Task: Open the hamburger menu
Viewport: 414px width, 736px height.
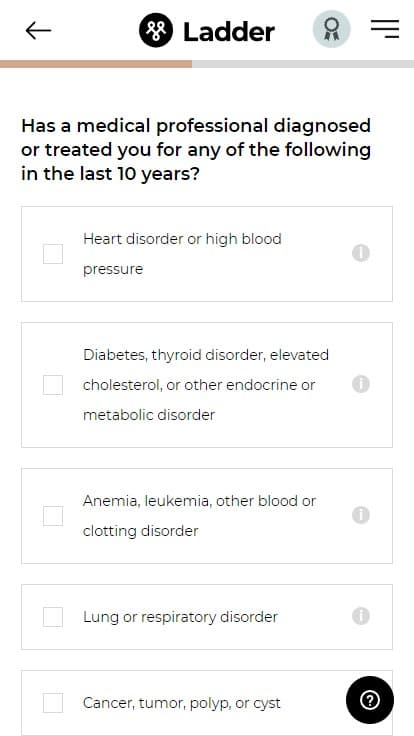Action: [x=385, y=29]
